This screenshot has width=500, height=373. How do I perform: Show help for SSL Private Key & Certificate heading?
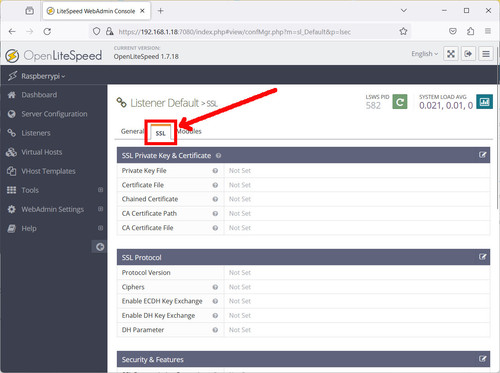218,156
